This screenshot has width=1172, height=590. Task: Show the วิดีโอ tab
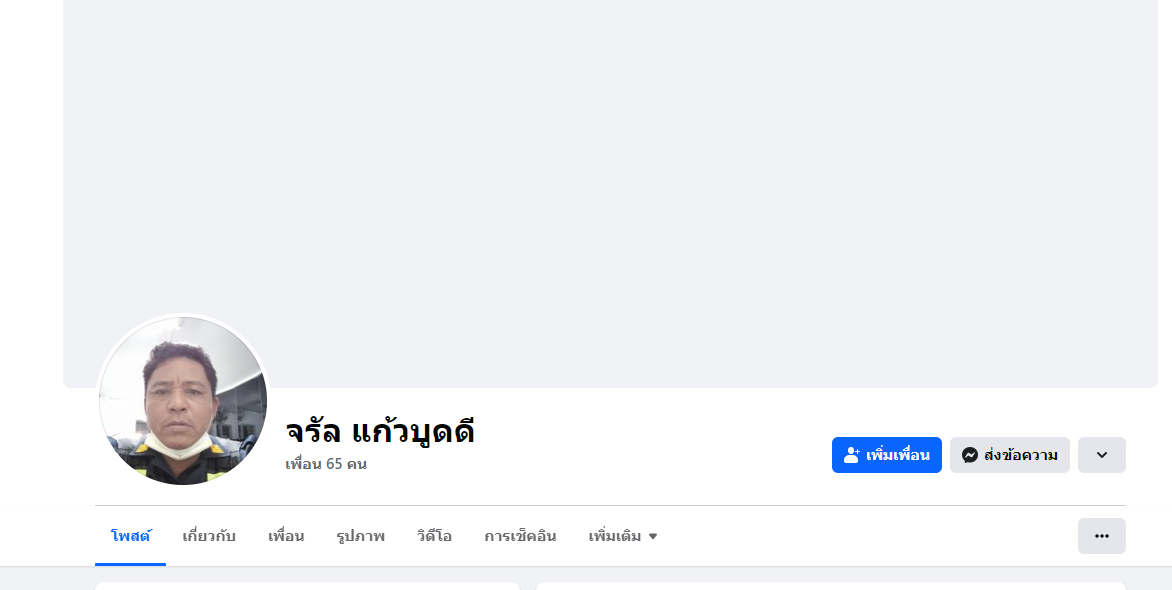tap(434, 536)
